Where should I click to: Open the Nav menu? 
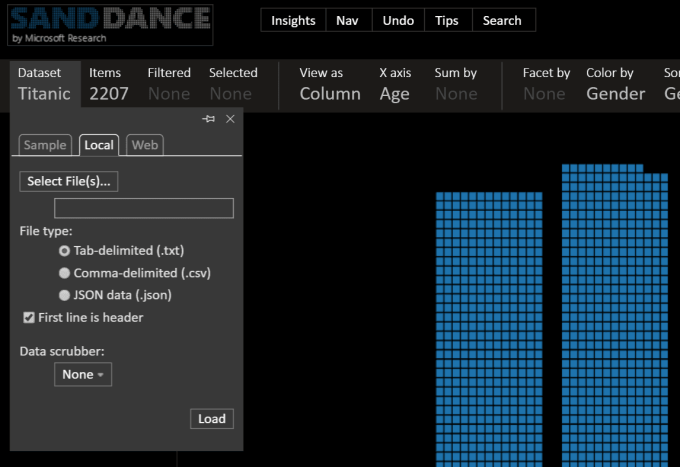[x=347, y=20]
